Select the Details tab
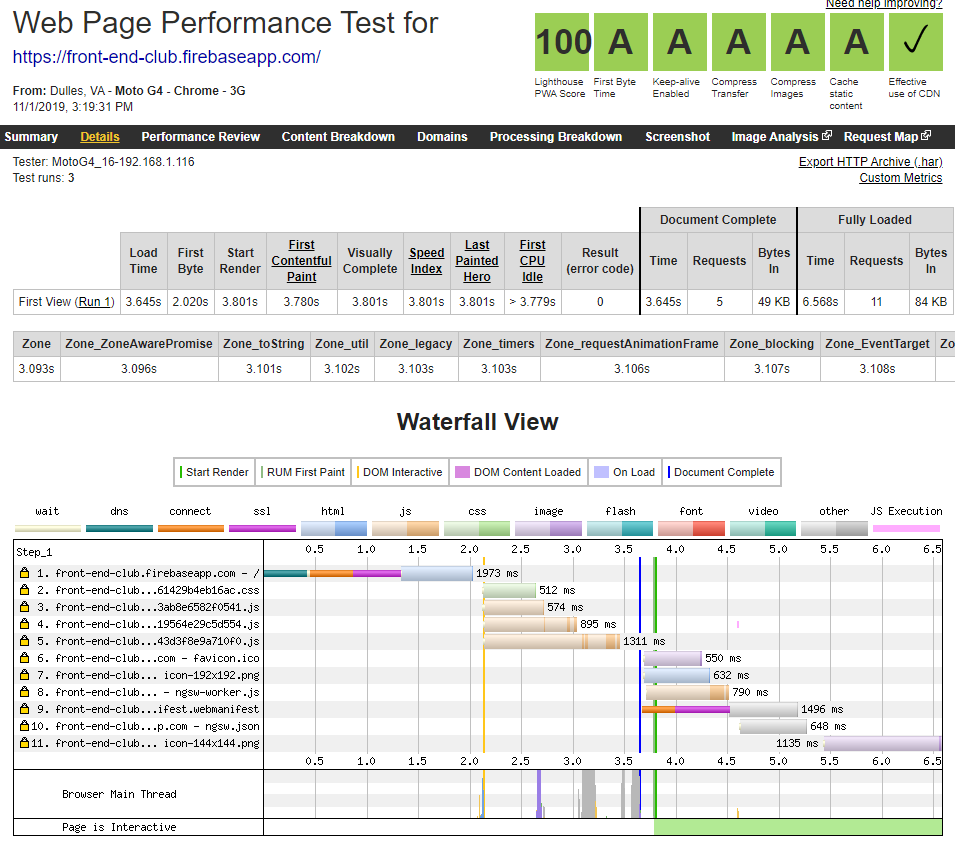The image size is (955, 846). pyautogui.click(x=100, y=137)
